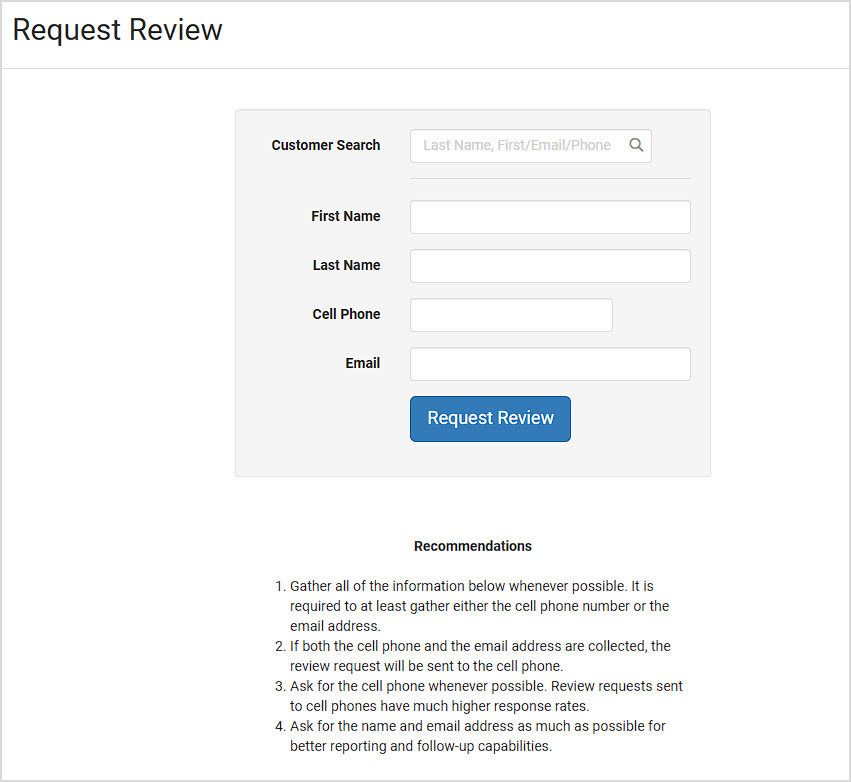Screen dimensions: 851x782
Task: Click the divider line below Customer Search
Action: pyautogui.click(x=550, y=178)
